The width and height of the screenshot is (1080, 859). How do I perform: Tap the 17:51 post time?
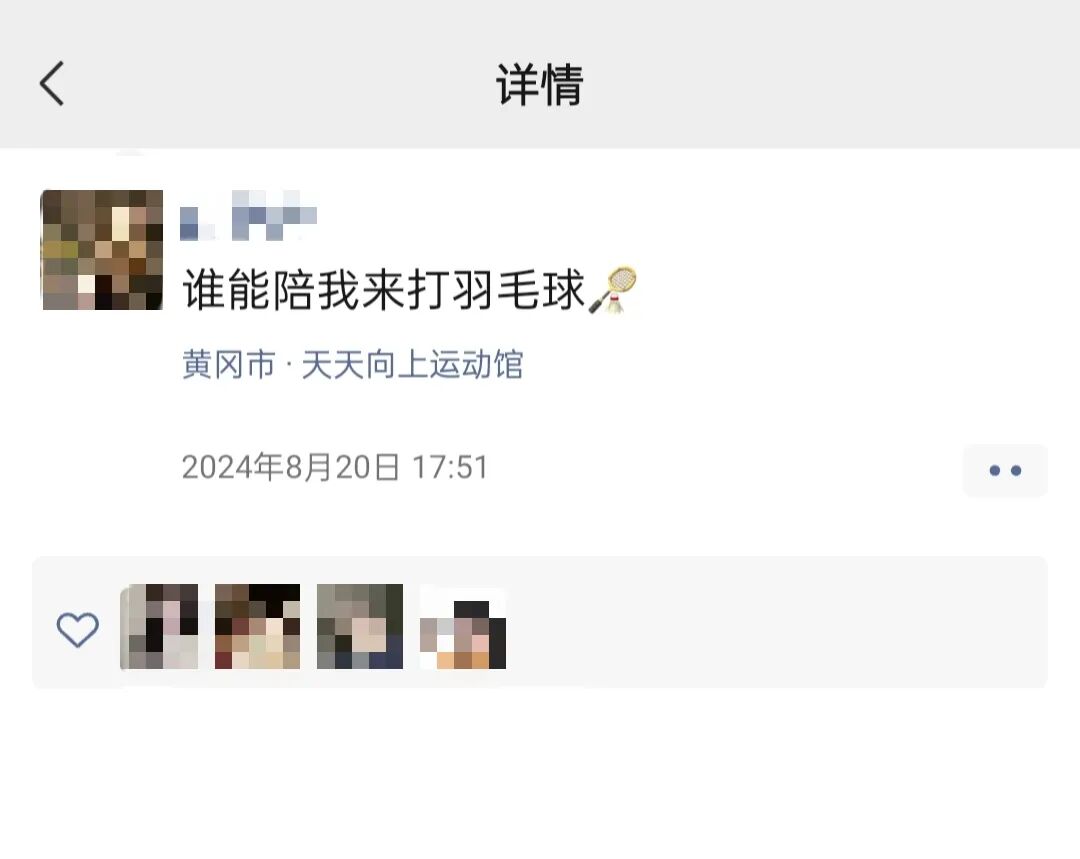pyautogui.click(x=450, y=467)
